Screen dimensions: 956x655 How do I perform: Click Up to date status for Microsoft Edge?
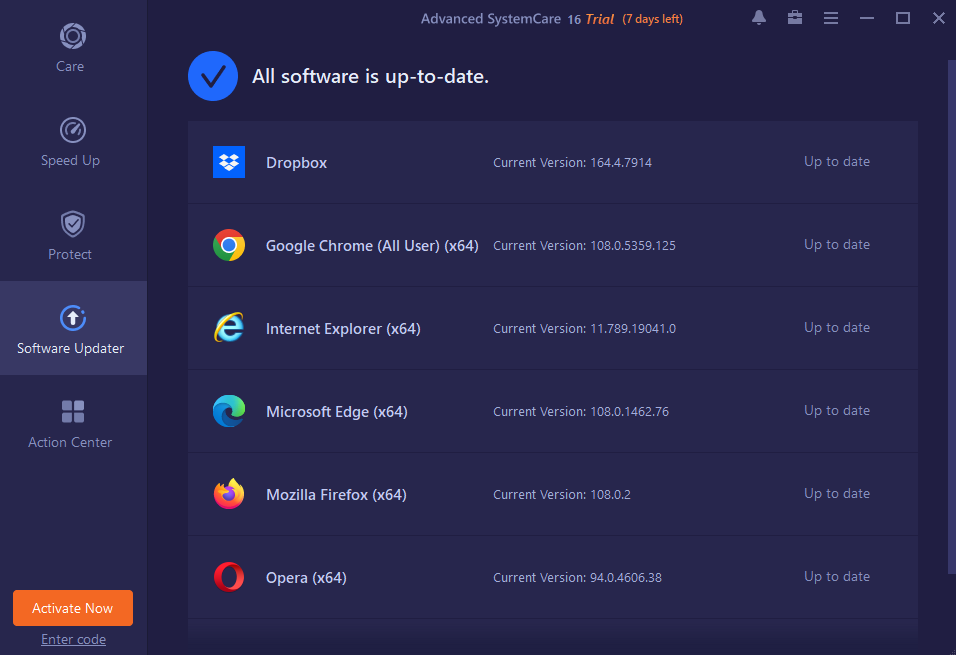(x=836, y=410)
